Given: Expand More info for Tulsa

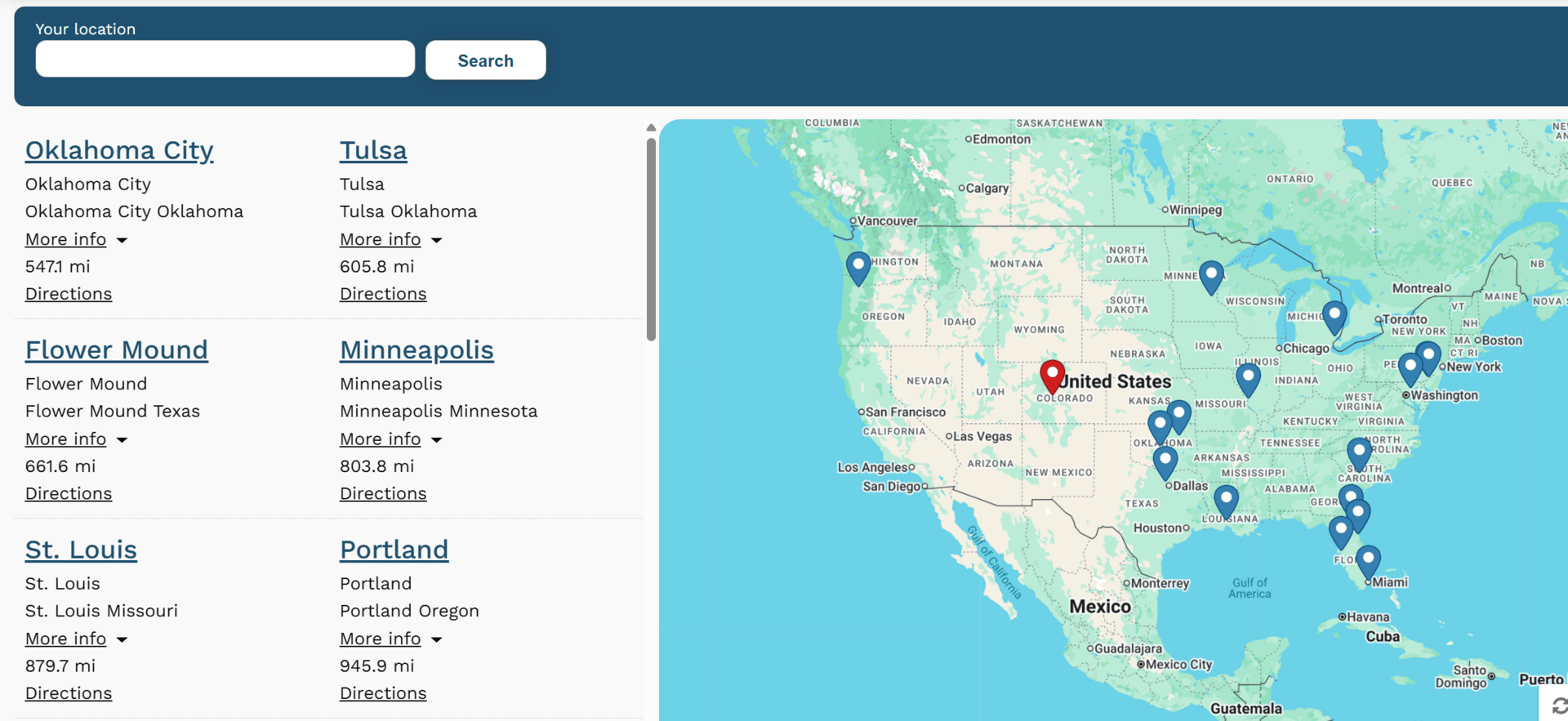Looking at the screenshot, I should coord(390,239).
